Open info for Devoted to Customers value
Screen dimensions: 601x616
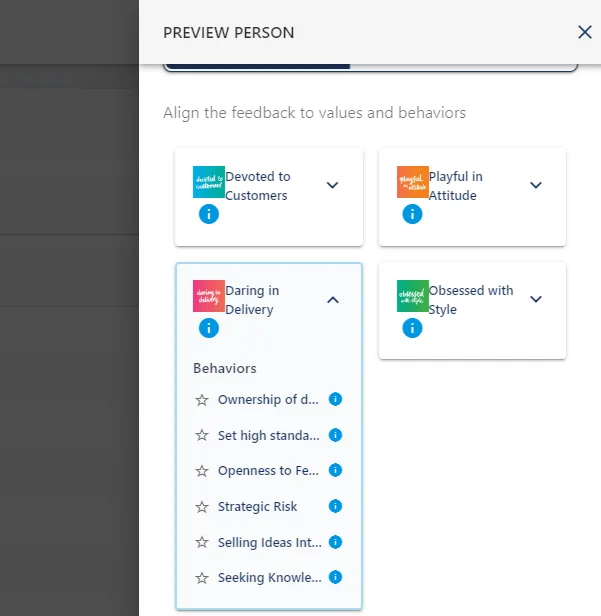(209, 214)
